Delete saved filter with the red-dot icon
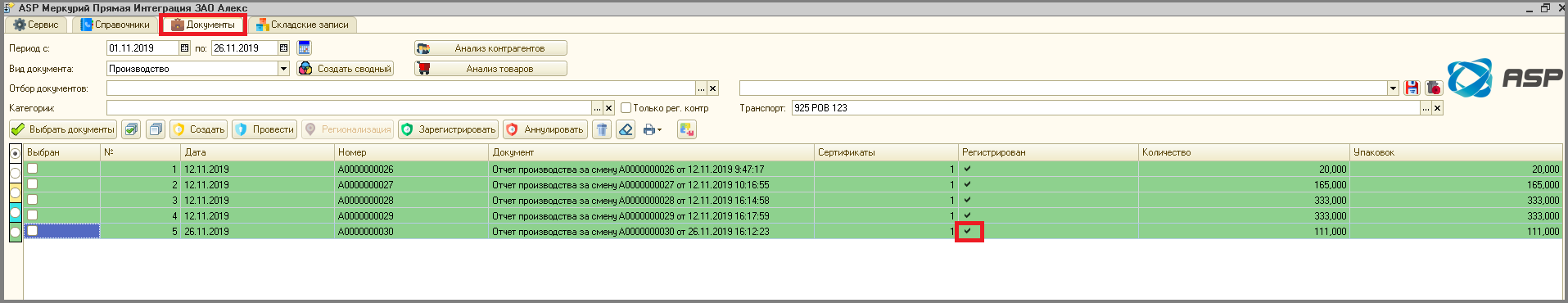1568x303 pixels. click(x=1433, y=88)
